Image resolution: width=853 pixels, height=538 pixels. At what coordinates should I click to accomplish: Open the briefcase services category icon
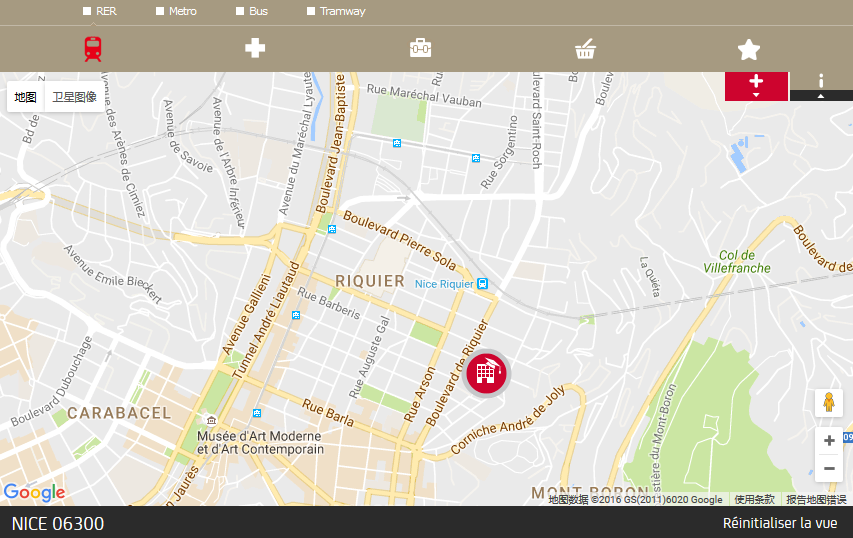(421, 48)
